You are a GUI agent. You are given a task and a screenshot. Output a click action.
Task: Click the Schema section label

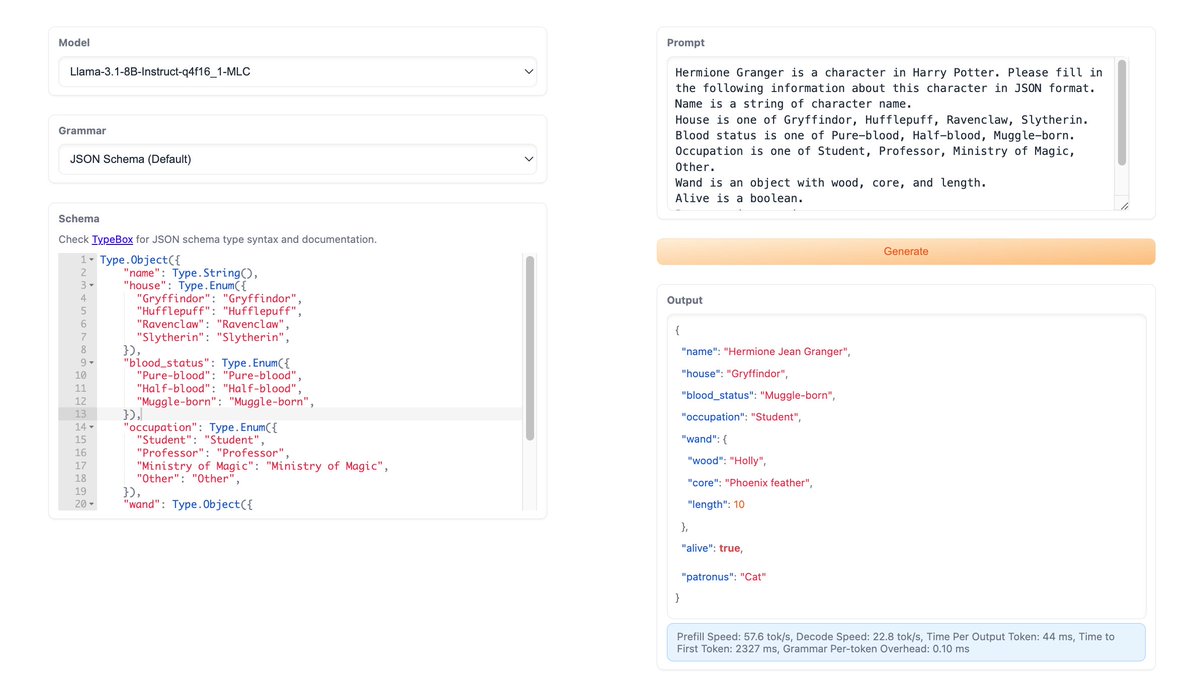79,218
